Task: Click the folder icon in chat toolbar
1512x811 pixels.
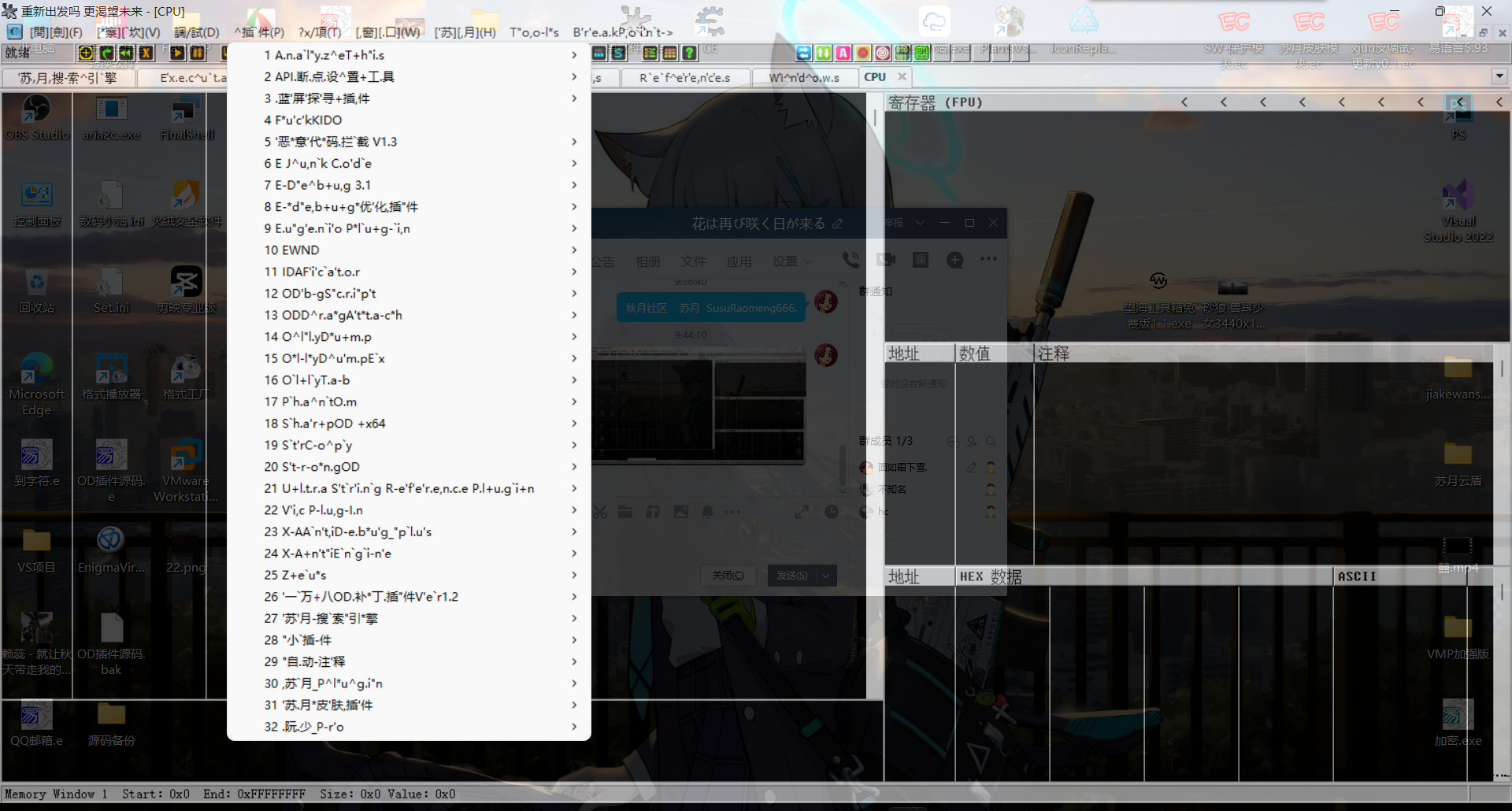Action: pos(625,512)
